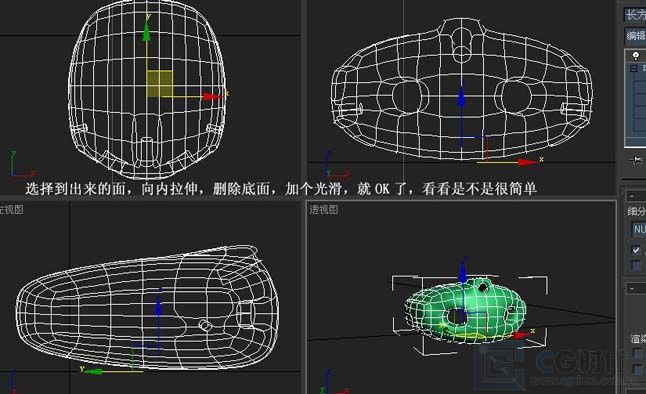This screenshot has height=394, width=646.
Task: Collapse the rollout above the 细分 section
Action: [632, 196]
